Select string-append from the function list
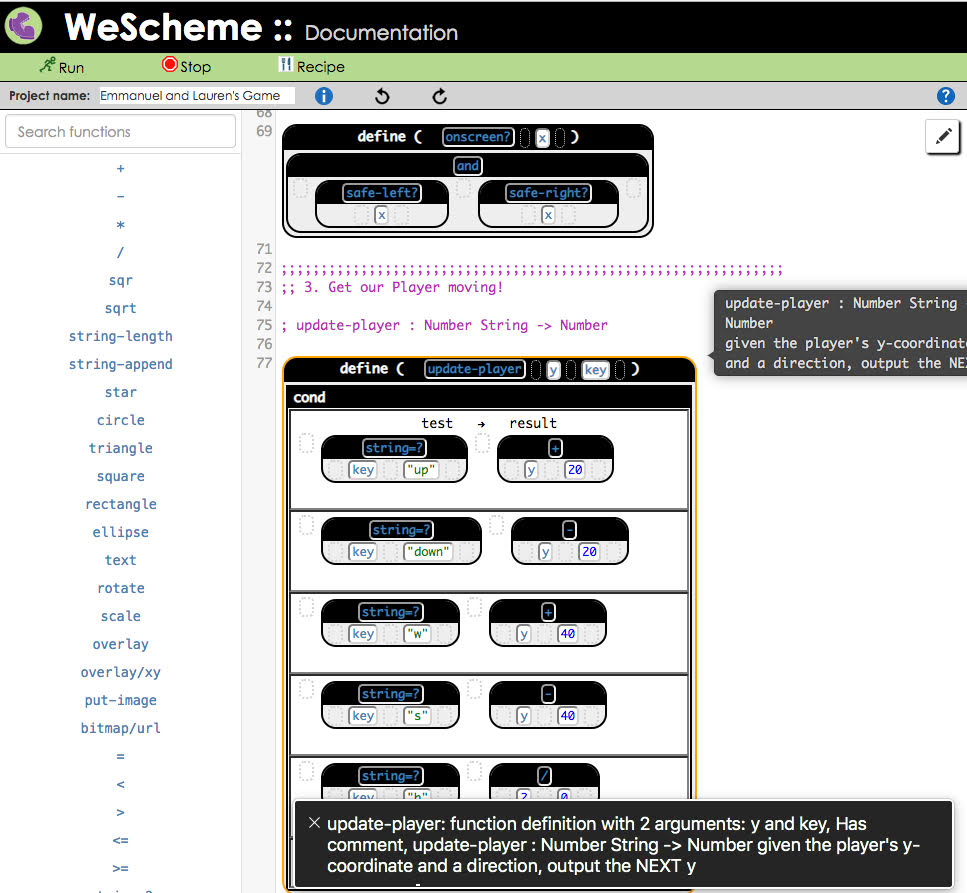Screen dimensions: 967x893 (120, 364)
